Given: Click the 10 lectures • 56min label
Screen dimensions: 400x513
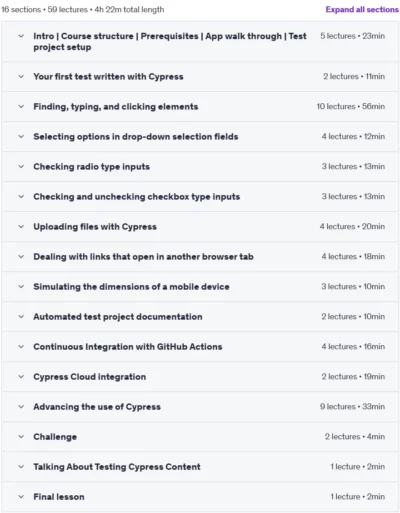Looking at the screenshot, I should point(351,107).
